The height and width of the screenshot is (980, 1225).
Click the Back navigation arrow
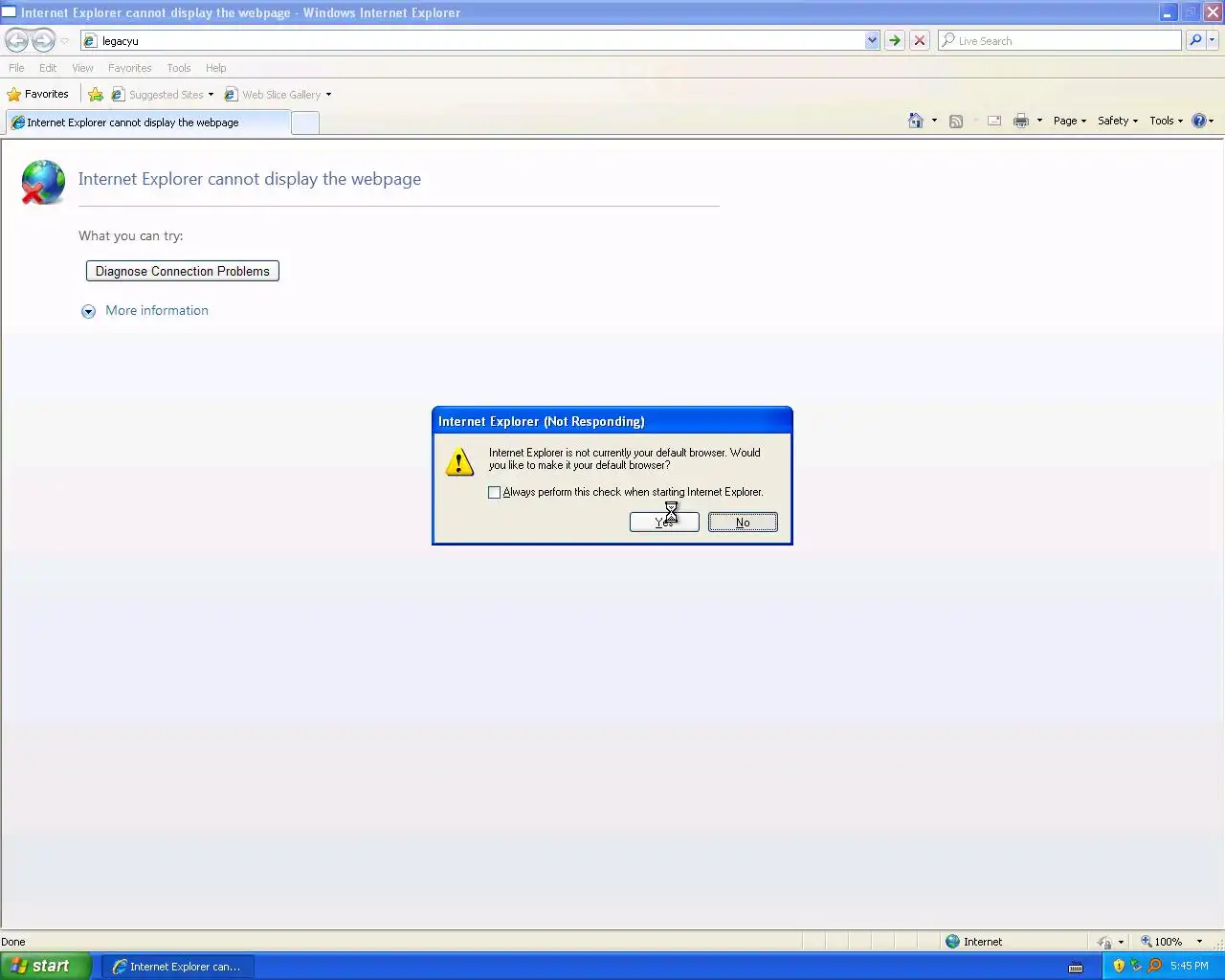tap(16, 40)
